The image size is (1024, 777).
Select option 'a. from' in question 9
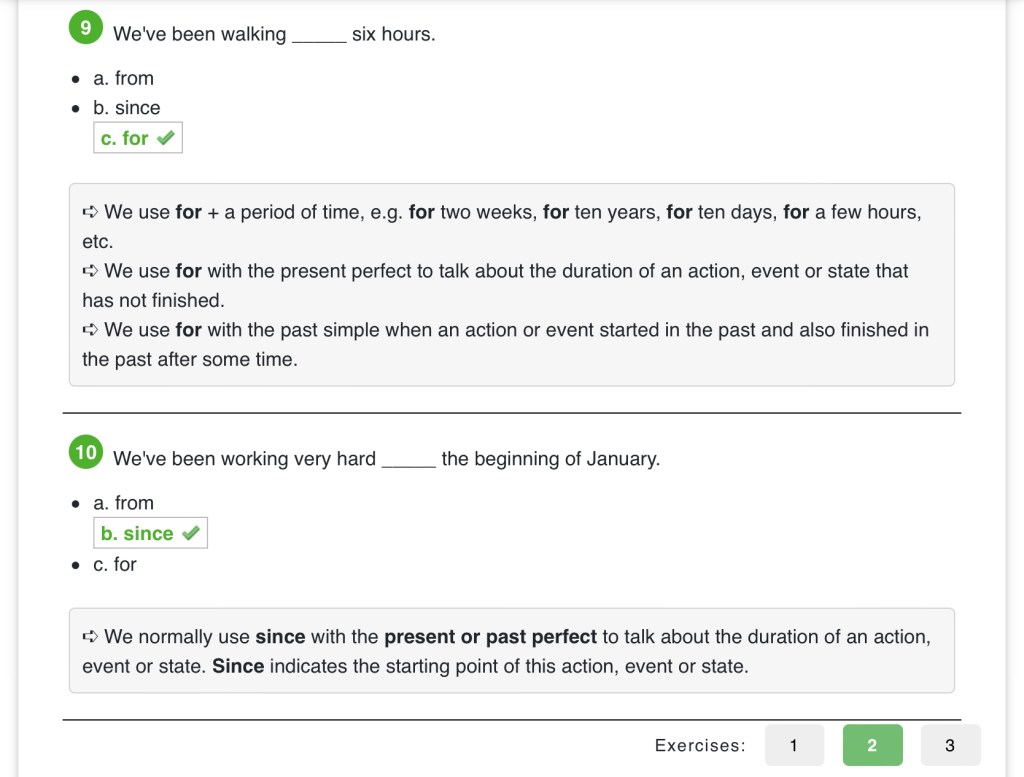tap(123, 78)
